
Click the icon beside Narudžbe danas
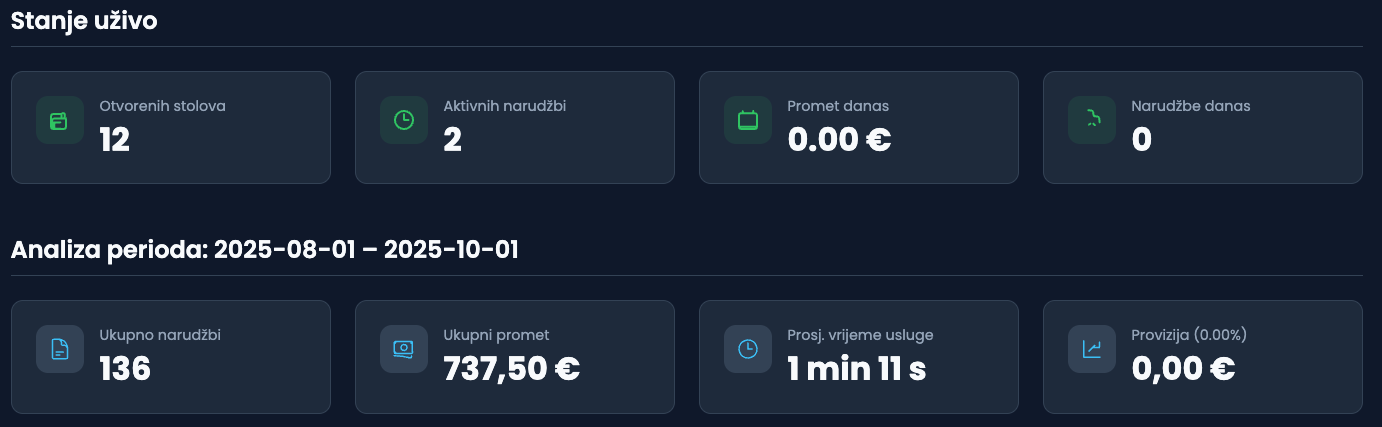[x=1091, y=120]
